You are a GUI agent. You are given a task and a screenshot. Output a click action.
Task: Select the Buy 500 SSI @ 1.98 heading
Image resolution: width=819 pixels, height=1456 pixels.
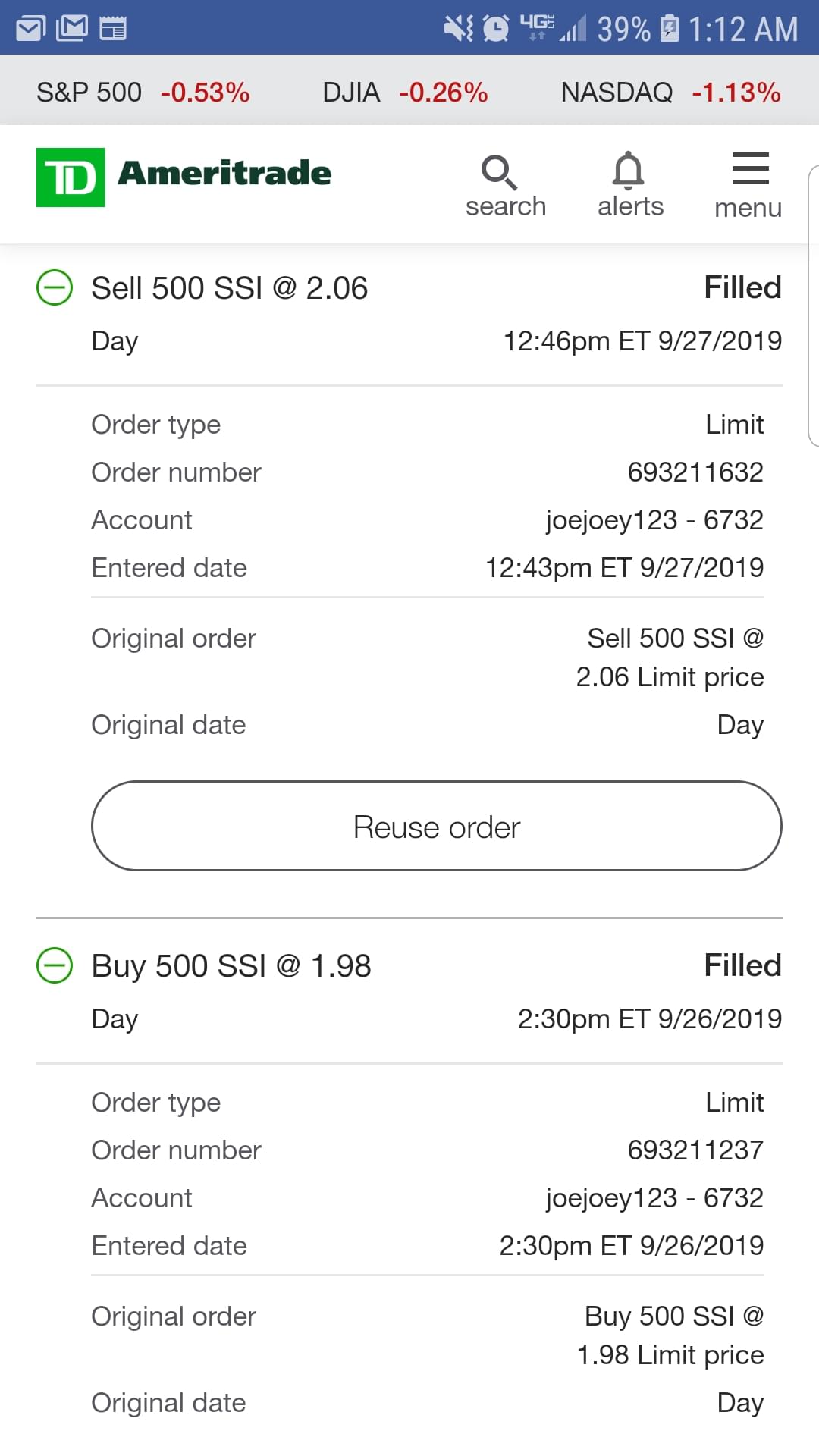point(231,966)
